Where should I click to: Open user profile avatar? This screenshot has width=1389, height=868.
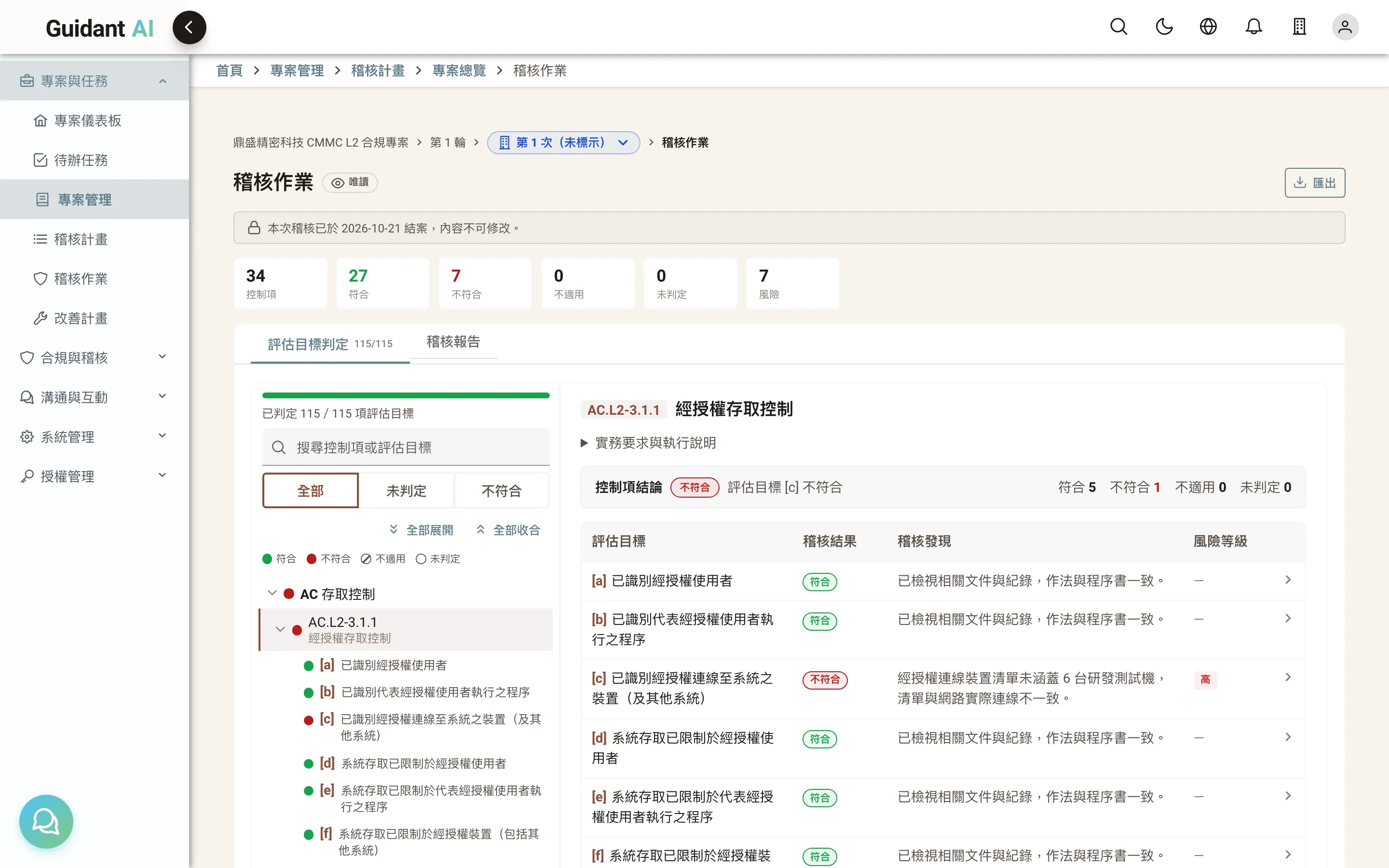pos(1345,27)
